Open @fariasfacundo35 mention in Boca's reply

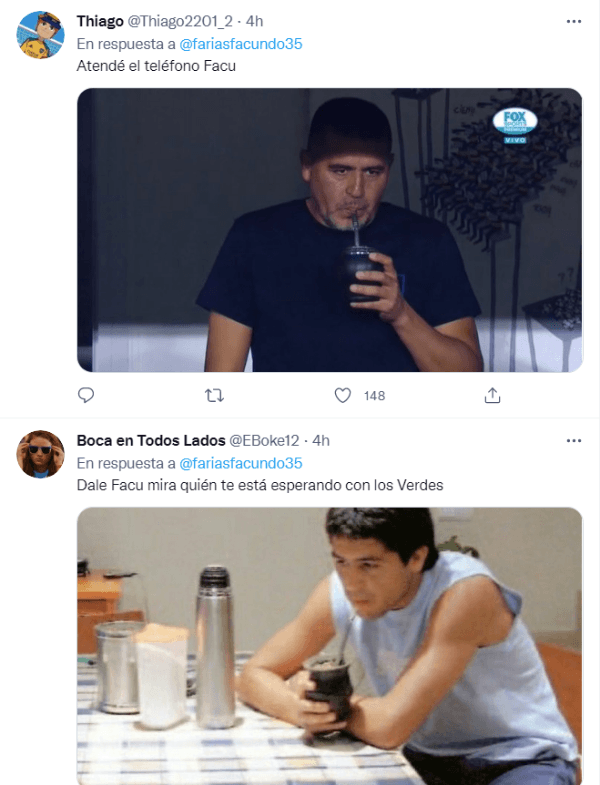point(240,463)
